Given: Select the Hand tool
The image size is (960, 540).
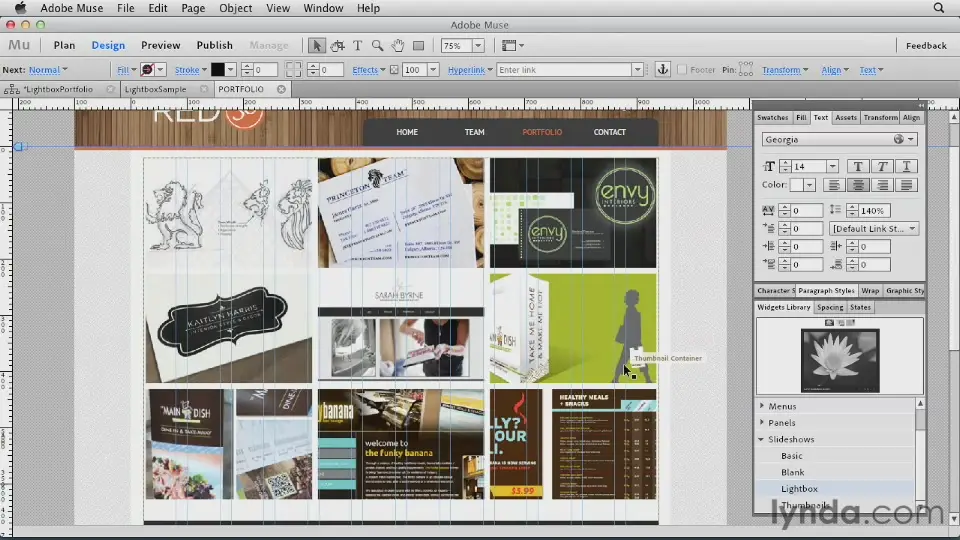Looking at the screenshot, I should pyautogui.click(x=398, y=45).
